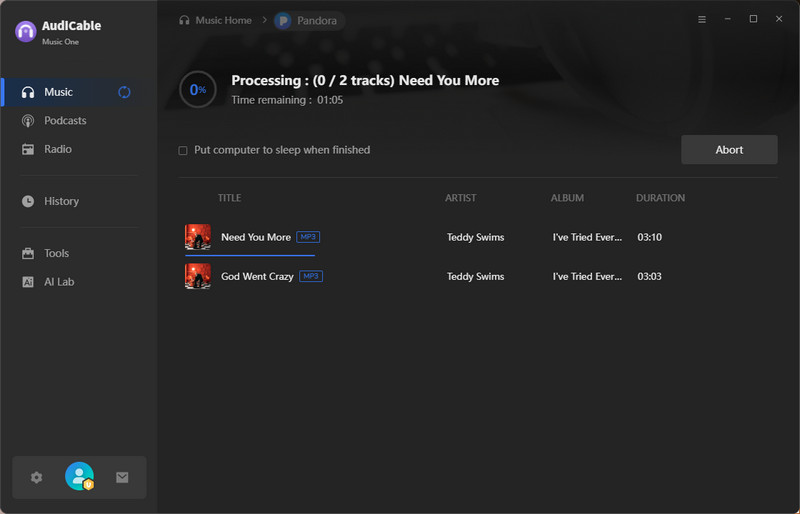Click the spinning sync icon beside Music

point(124,92)
